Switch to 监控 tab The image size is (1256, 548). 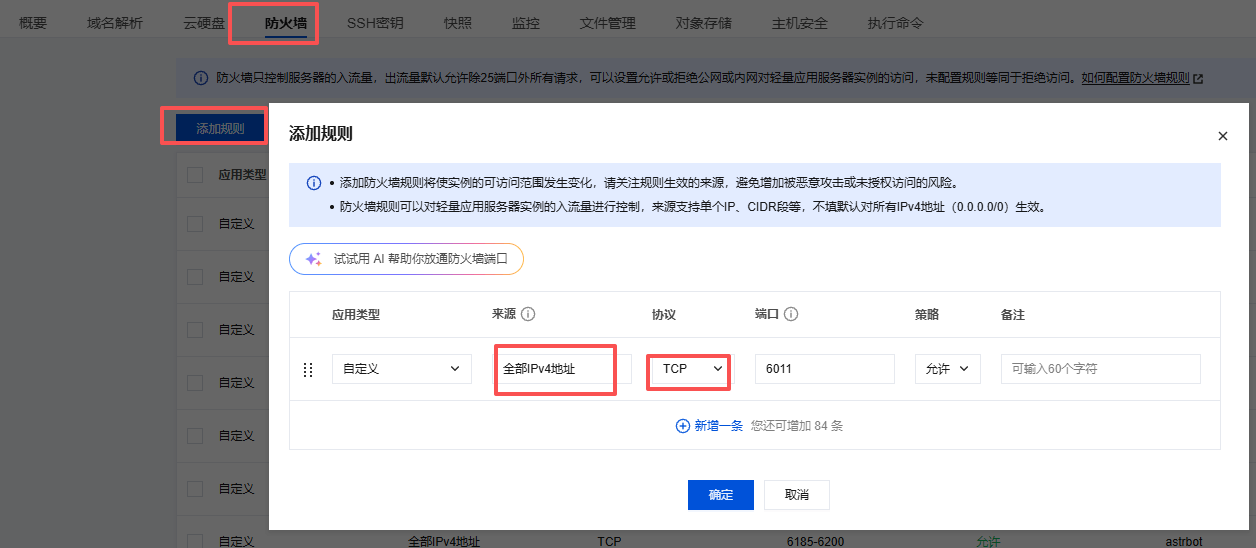click(526, 23)
